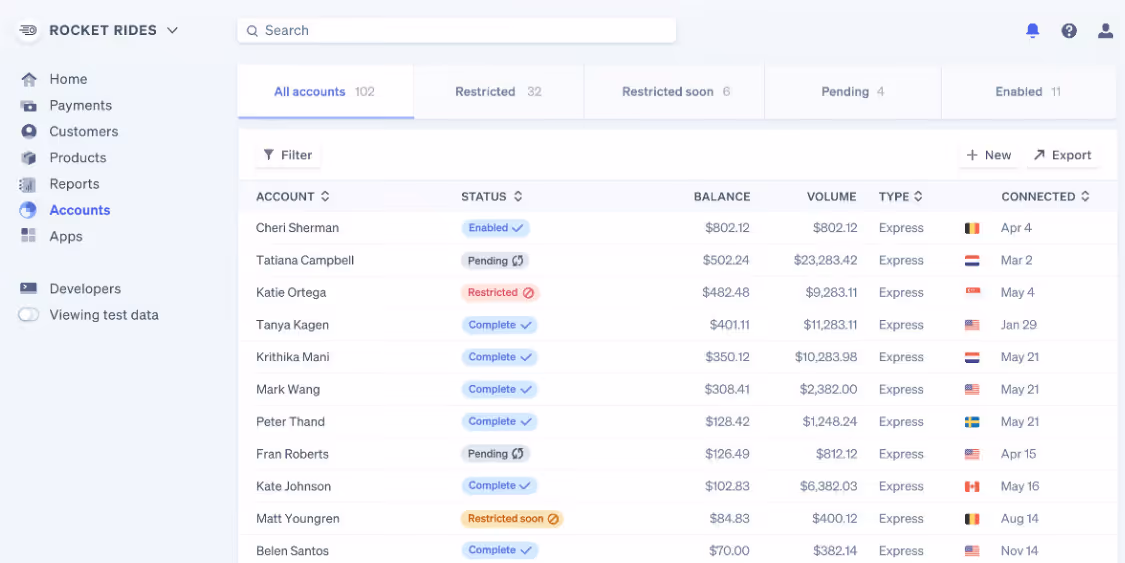Click the Filter funnel icon
The height and width of the screenshot is (563, 1125).
coord(268,155)
